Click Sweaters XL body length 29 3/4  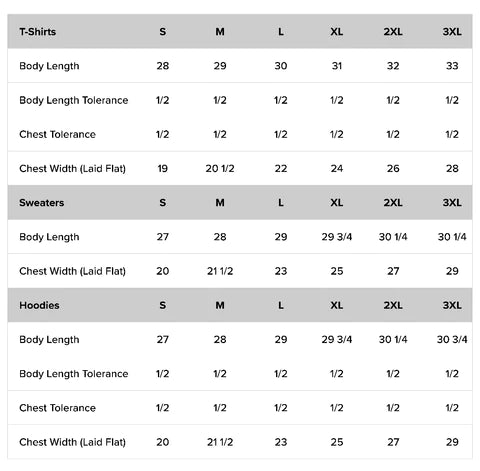point(337,237)
